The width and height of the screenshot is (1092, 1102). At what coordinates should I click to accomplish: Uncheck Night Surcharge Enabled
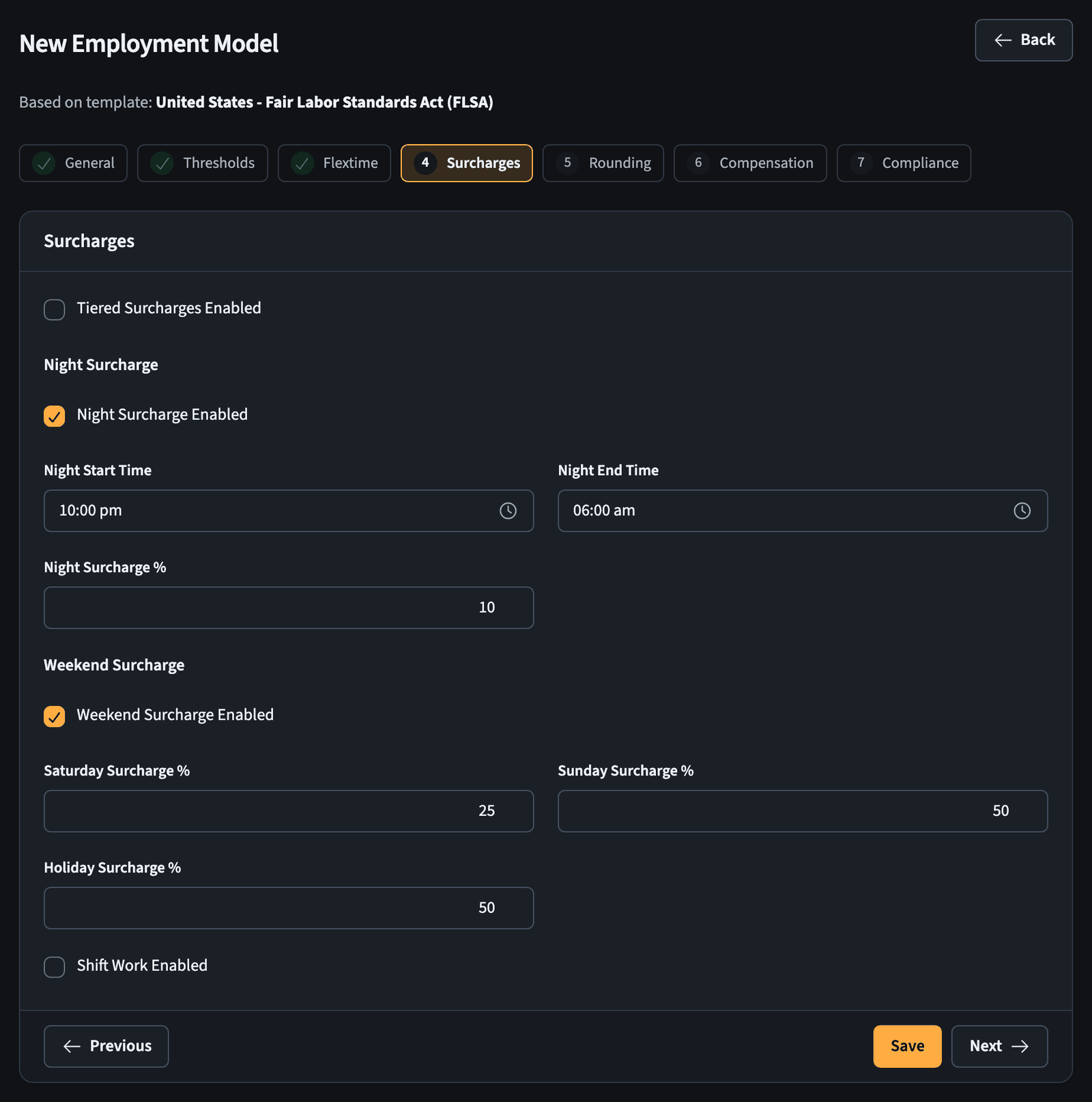pos(55,416)
